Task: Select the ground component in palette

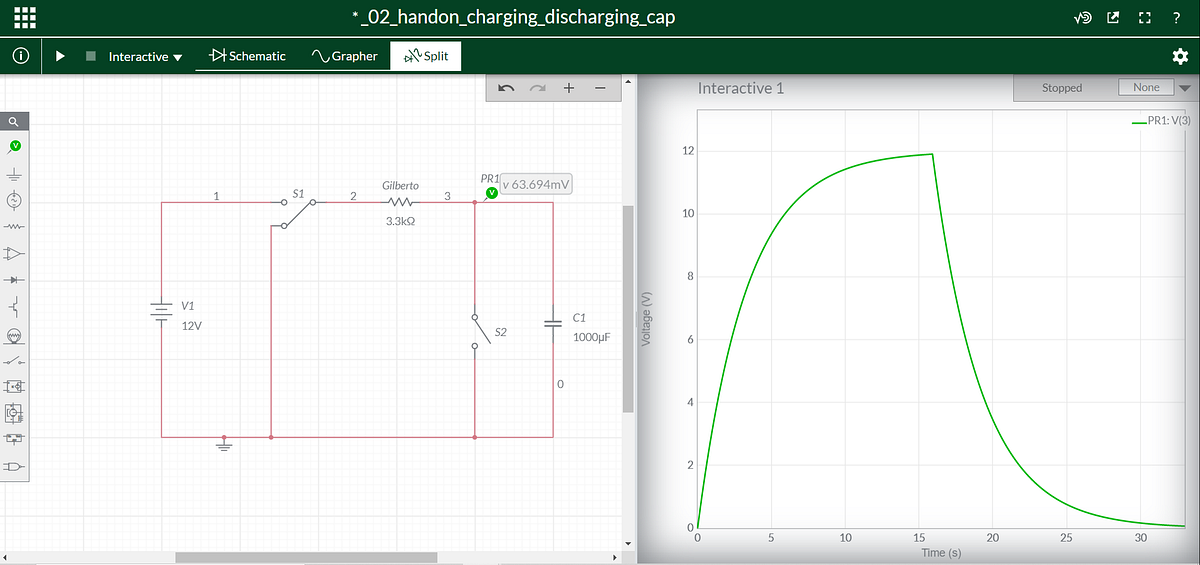Action: click(14, 174)
